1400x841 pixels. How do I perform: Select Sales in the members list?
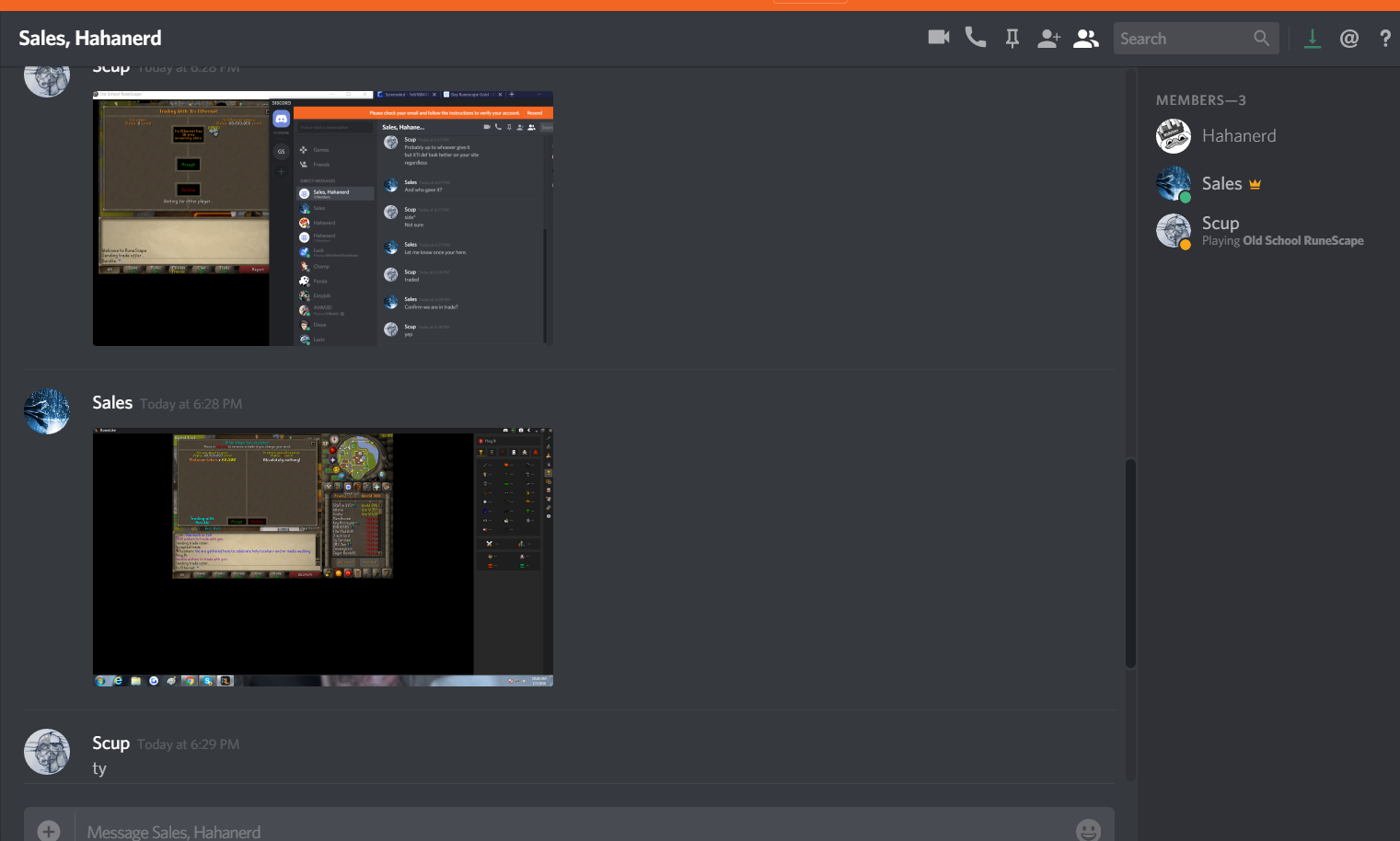click(1267, 183)
